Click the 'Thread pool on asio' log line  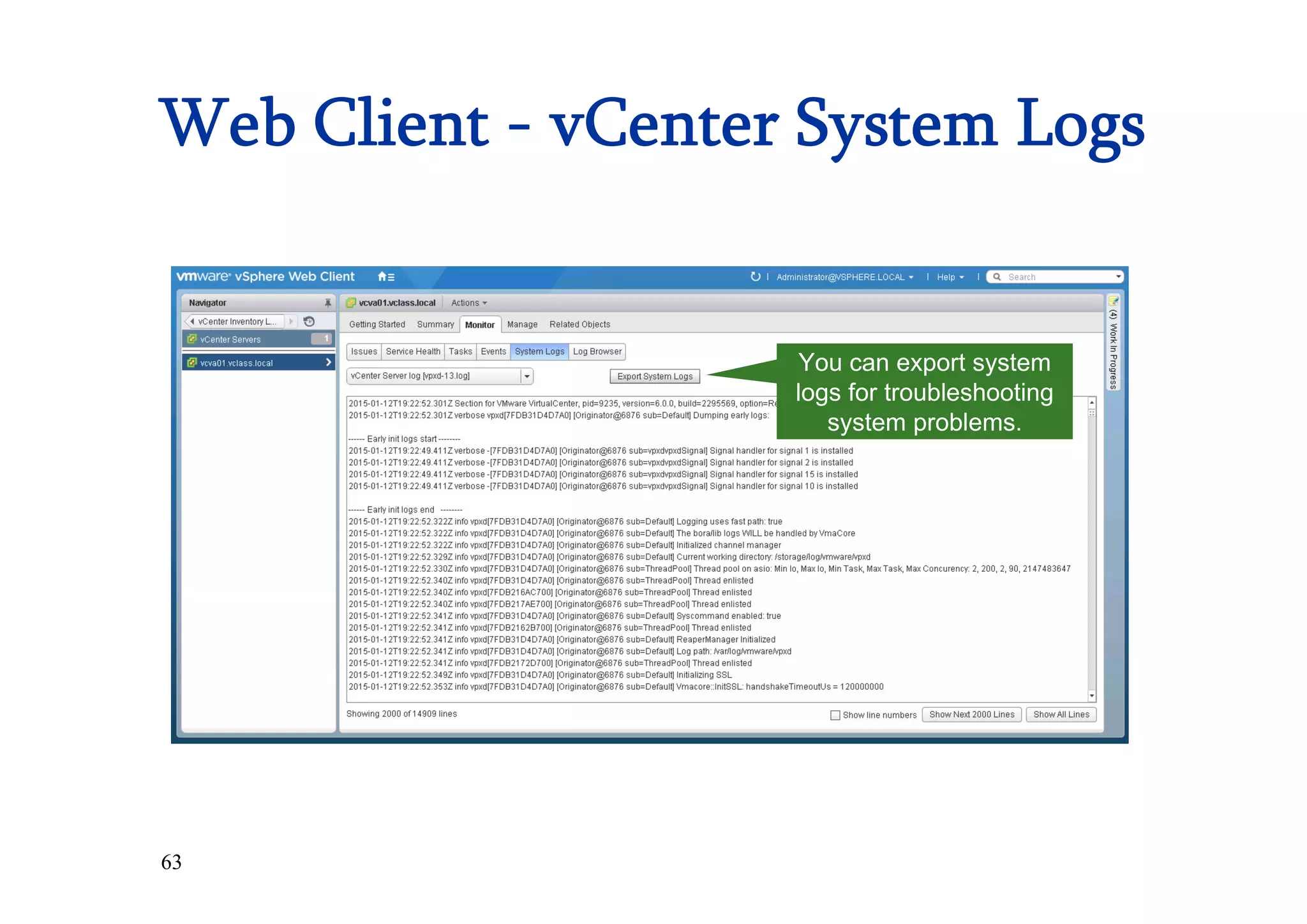[710, 569]
